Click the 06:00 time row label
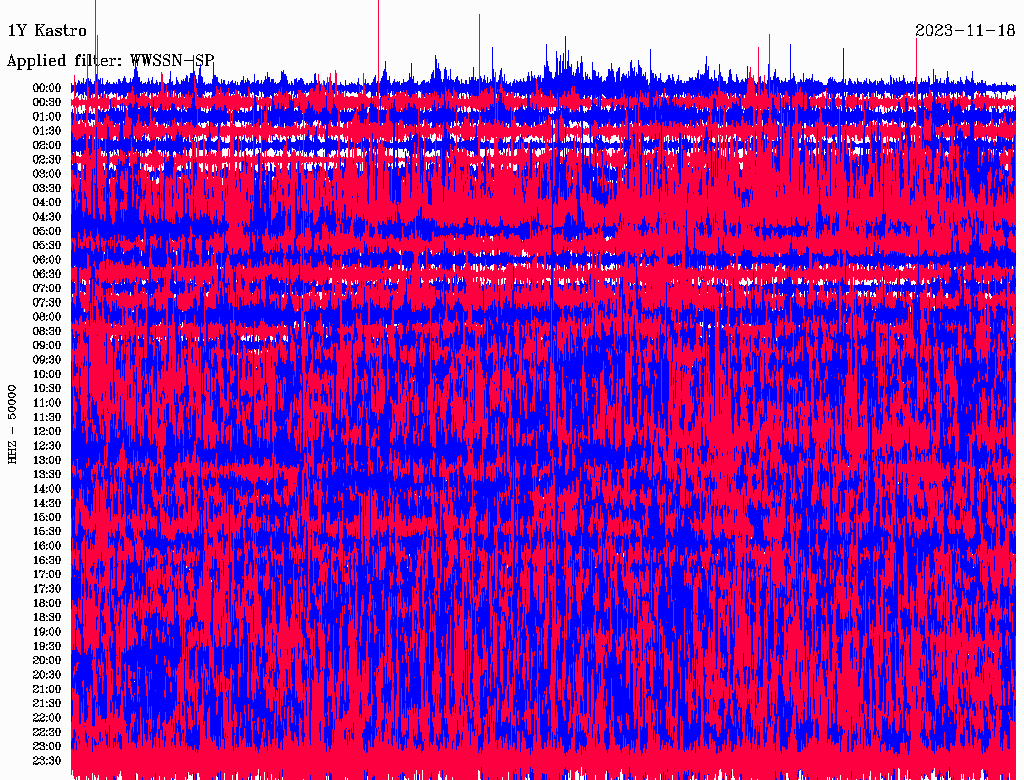The height and width of the screenshot is (780, 1024). click(47, 260)
